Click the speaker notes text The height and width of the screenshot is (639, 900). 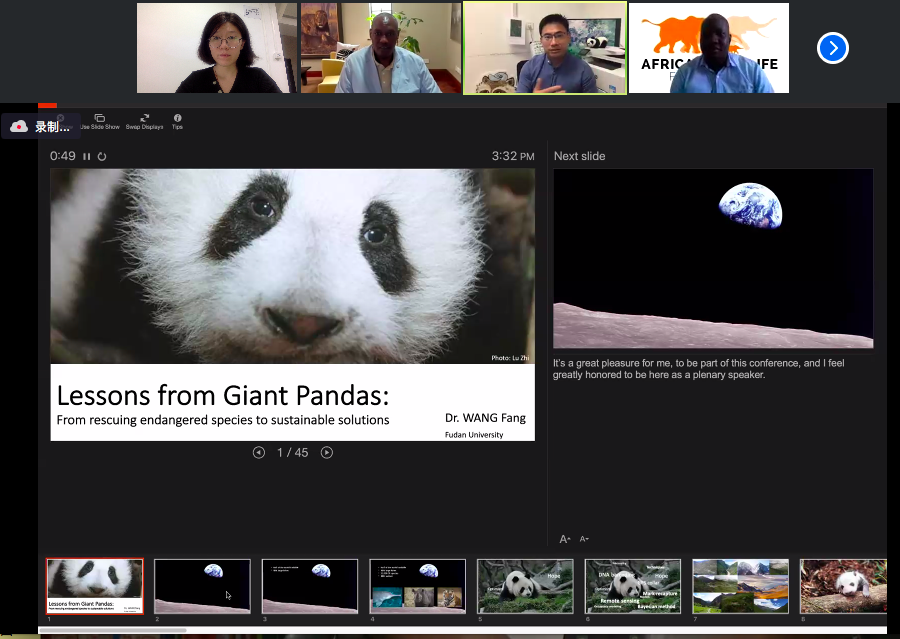click(699, 369)
